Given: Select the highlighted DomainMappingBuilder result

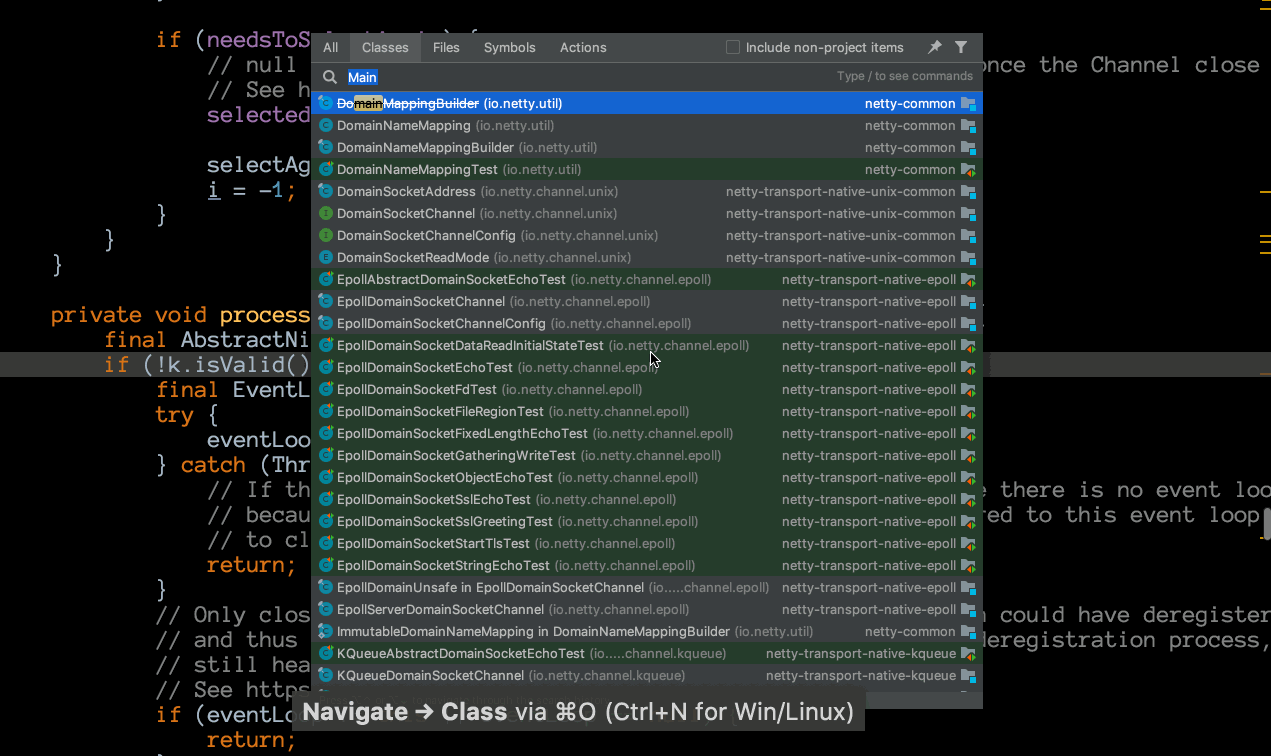Looking at the screenshot, I should [647, 103].
